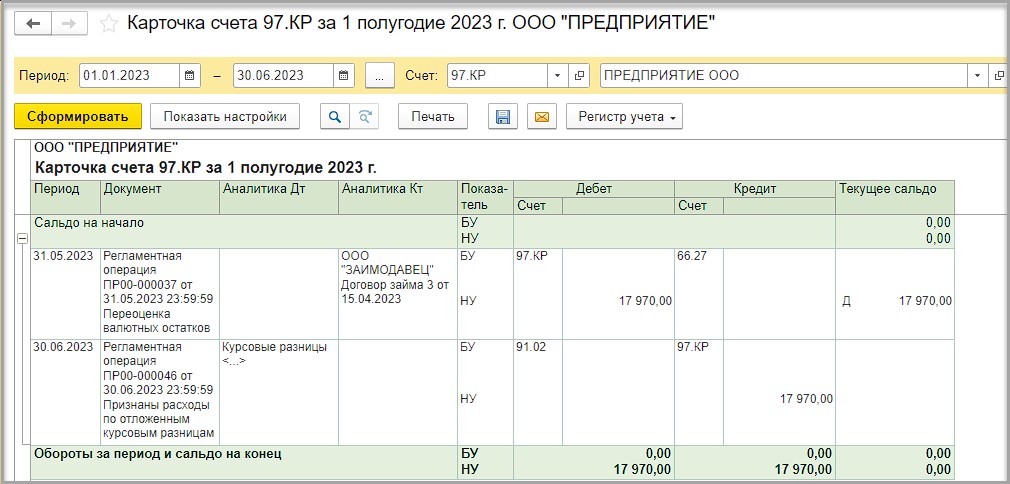Select the Аналитика Кт column header
The height and width of the screenshot is (484, 1010).
point(397,197)
